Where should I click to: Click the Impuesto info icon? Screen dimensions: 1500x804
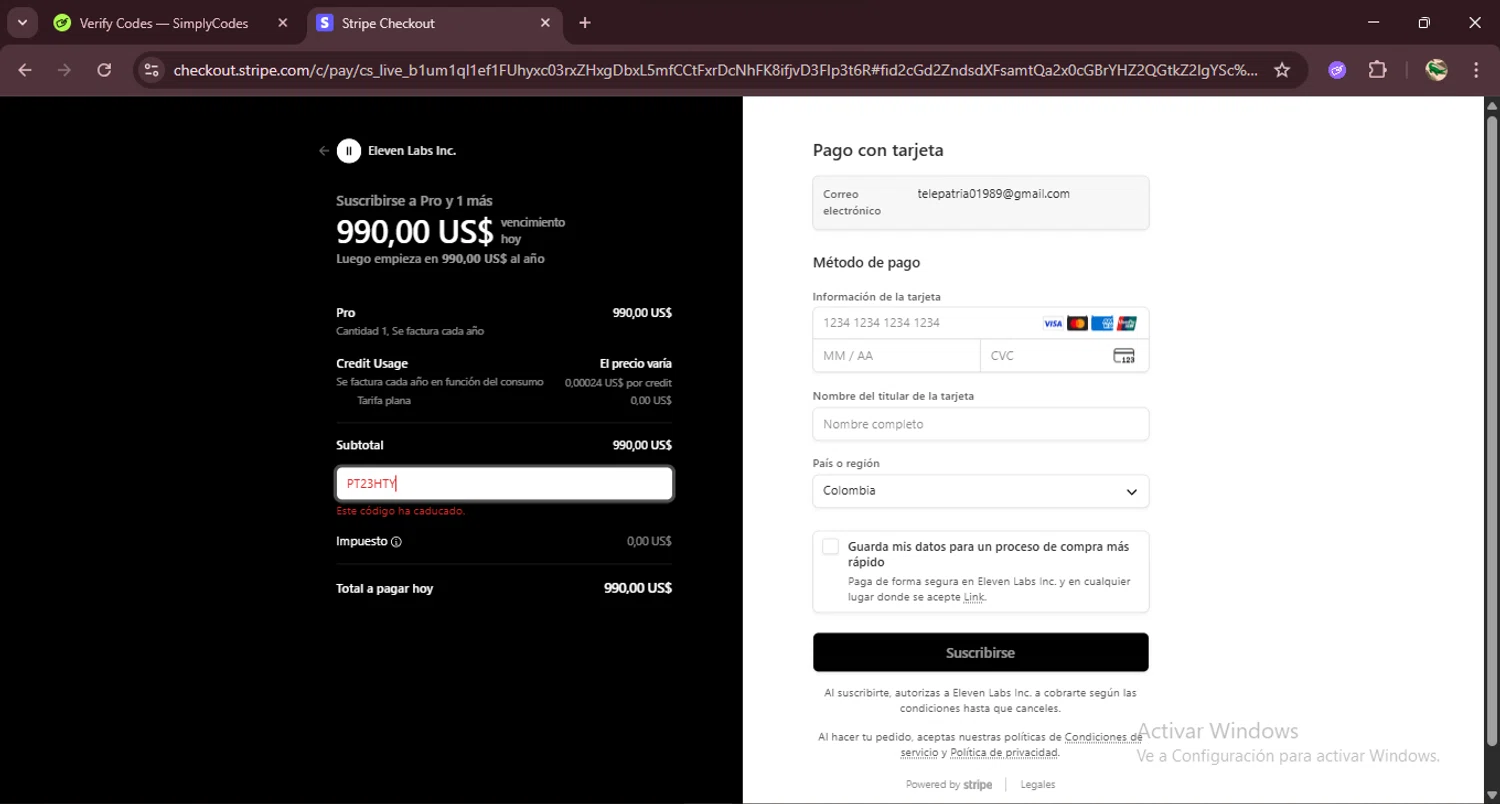pyautogui.click(x=396, y=542)
